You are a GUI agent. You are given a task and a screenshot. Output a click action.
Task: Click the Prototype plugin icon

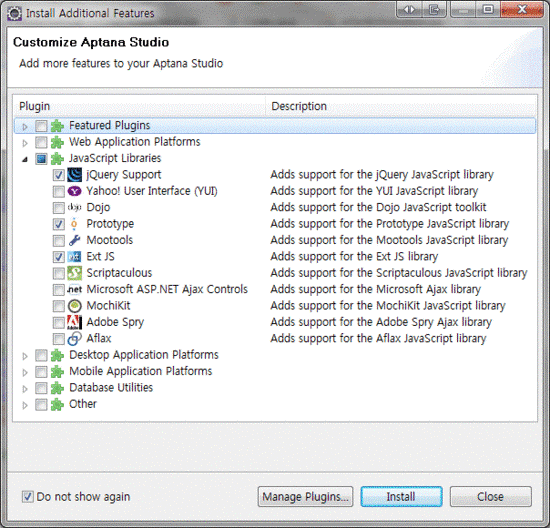(74, 224)
